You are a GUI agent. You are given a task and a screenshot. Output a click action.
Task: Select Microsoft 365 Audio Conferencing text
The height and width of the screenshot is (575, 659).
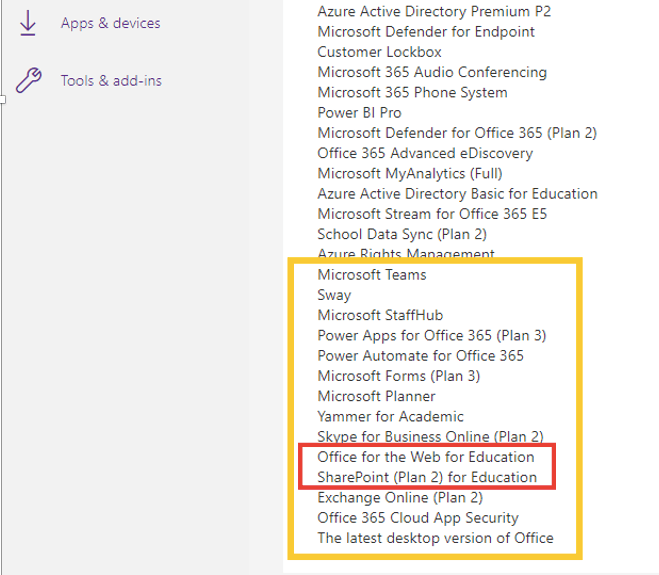click(x=432, y=72)
